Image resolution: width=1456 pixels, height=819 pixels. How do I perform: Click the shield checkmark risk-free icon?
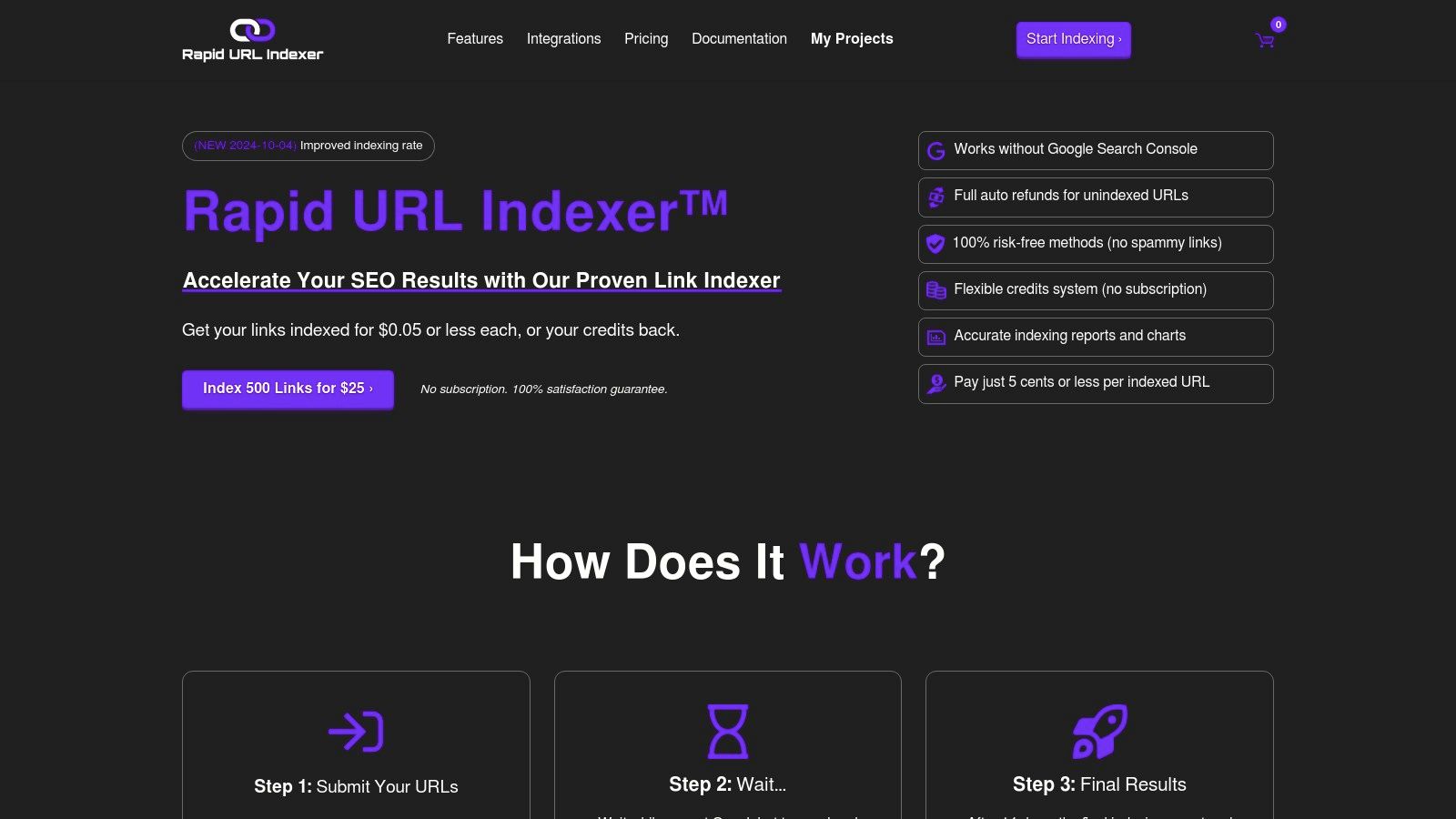935,244
